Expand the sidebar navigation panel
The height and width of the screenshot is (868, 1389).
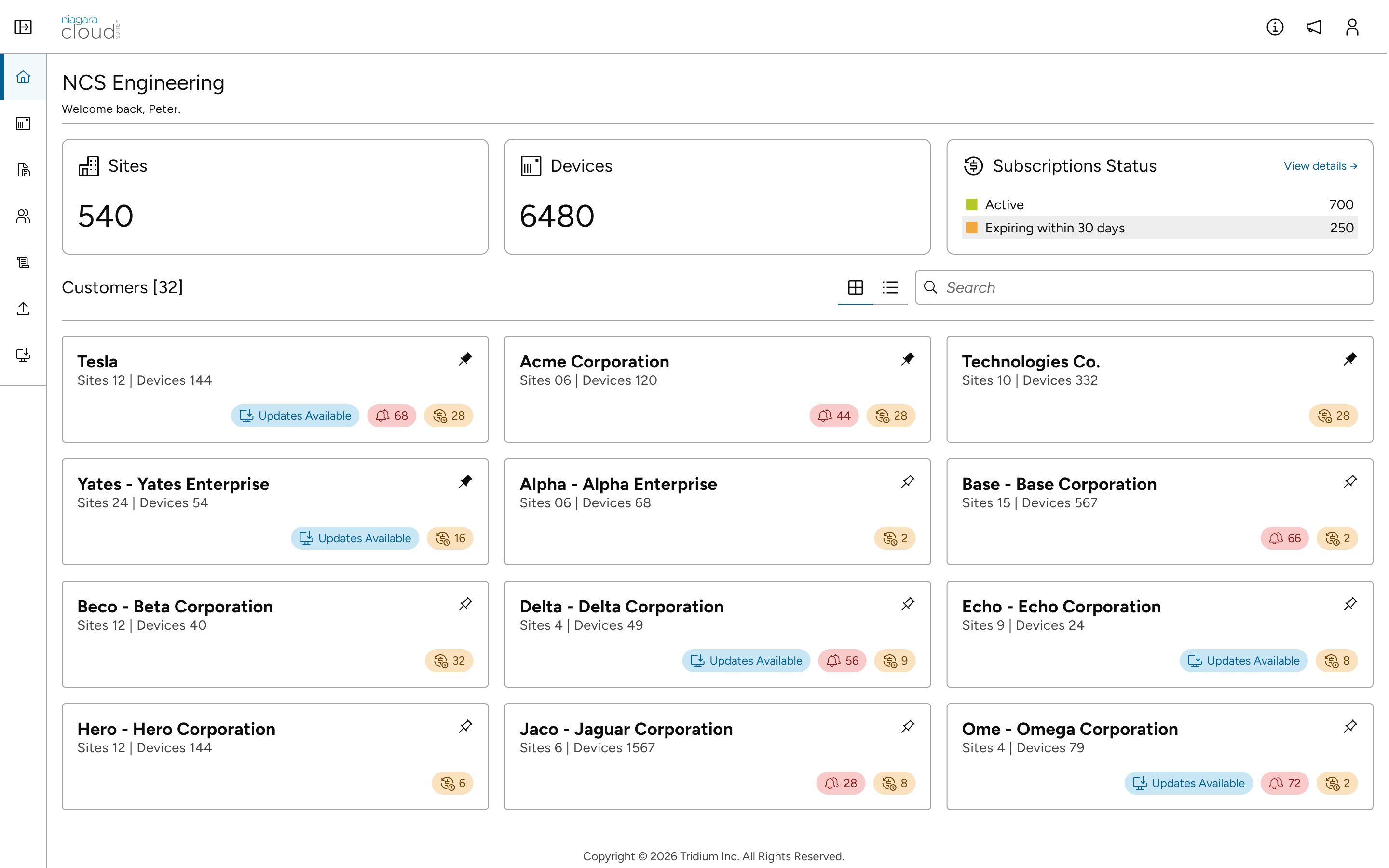23,27
